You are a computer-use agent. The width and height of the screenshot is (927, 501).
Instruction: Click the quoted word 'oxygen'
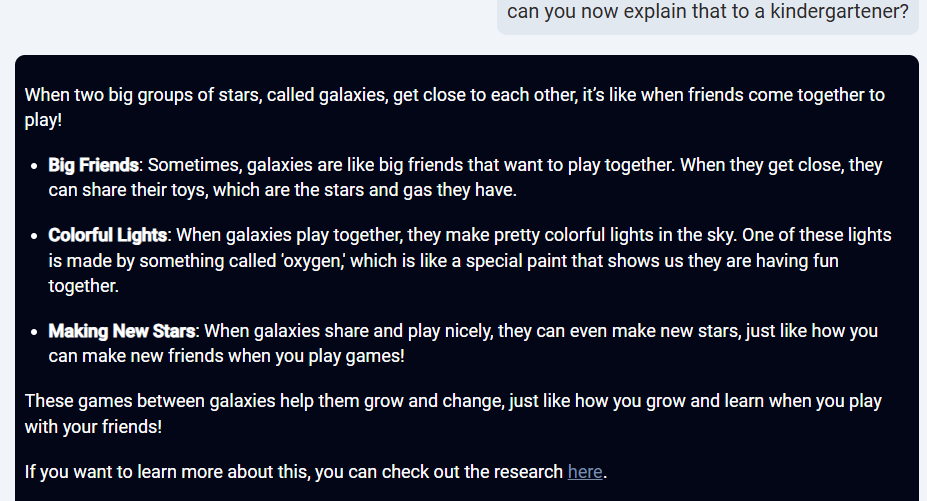[313, 261]
